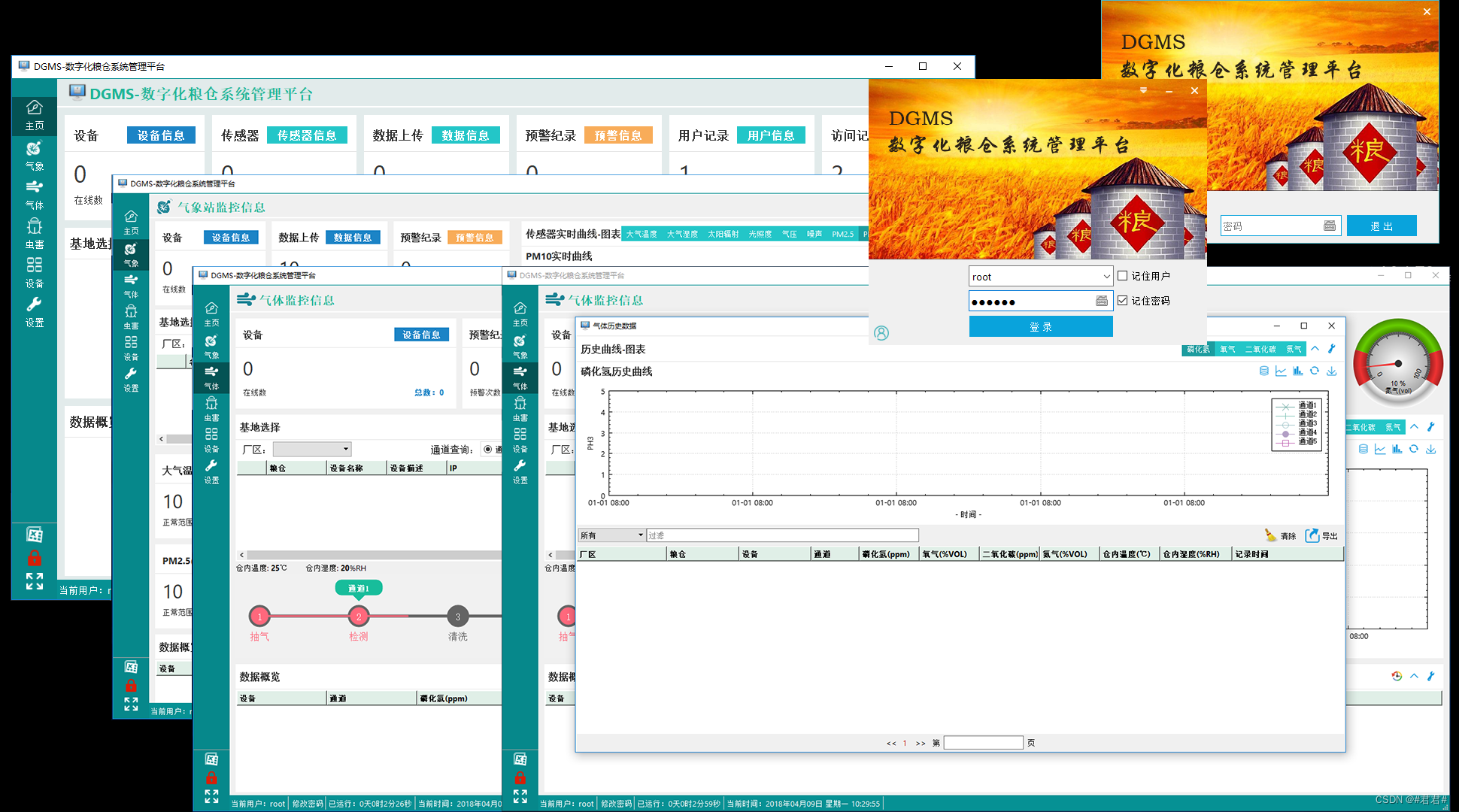
Task: Select the PM2.5 sensor curve tab
Action: click(844, 234)
